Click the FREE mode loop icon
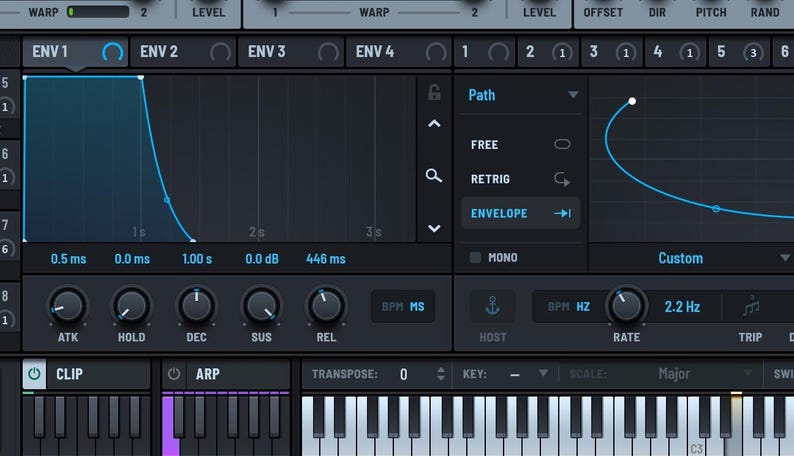The height and width of the screenshot is (456, 794). click(x=562, y=144)
